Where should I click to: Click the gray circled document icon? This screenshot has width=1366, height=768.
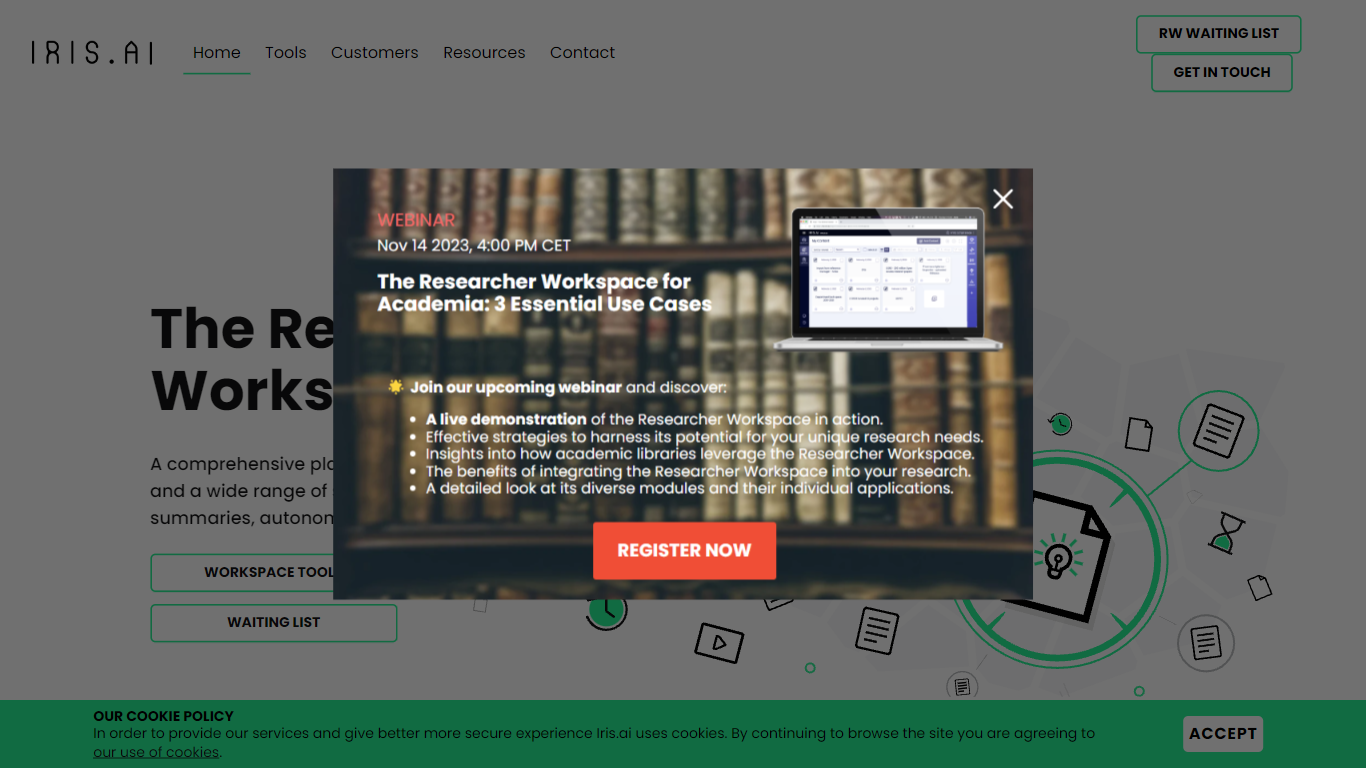pyautogui.click(x=1205, y=643)
